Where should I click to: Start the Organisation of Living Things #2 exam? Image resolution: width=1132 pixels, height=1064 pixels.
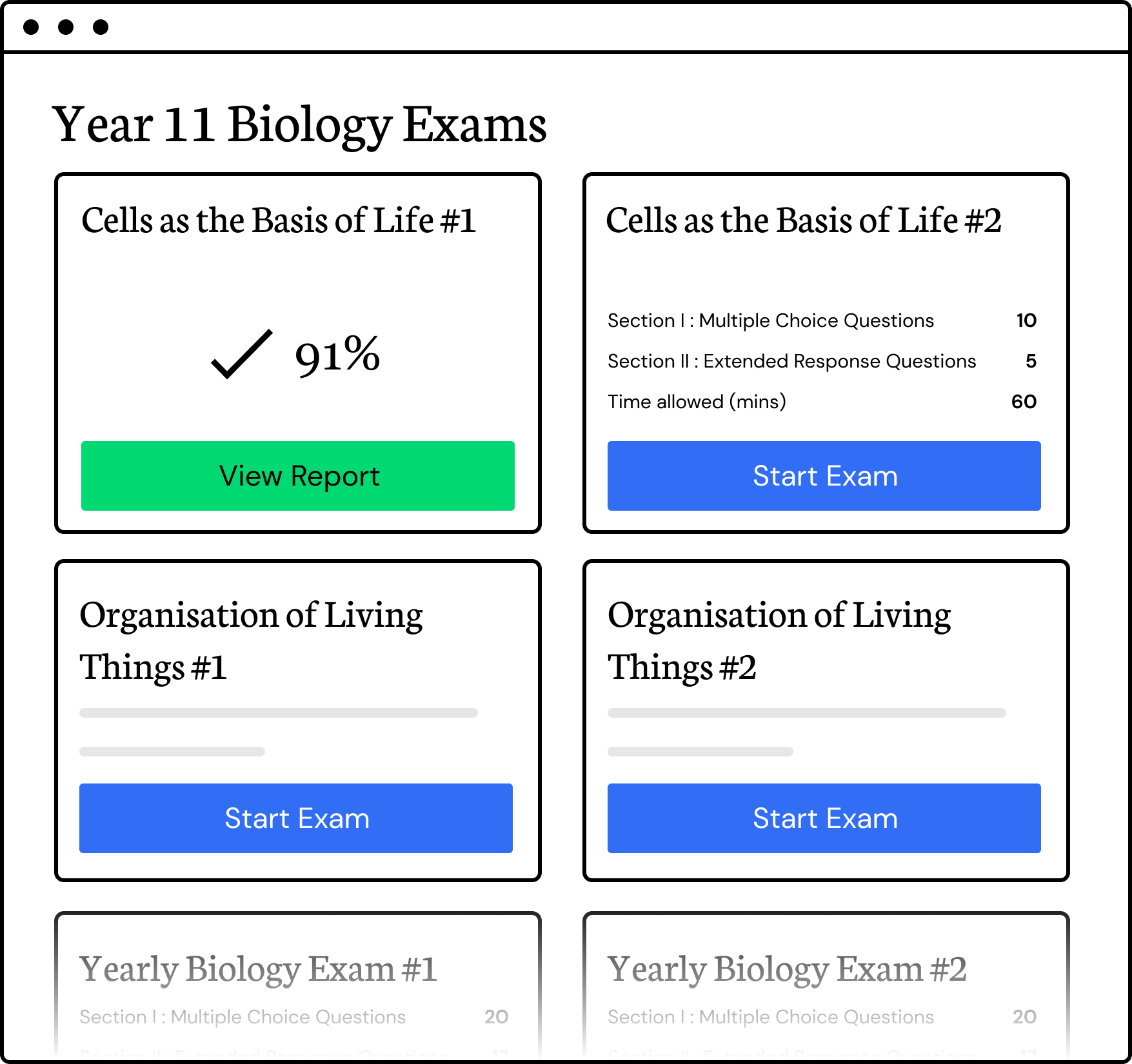coord(824,818)
